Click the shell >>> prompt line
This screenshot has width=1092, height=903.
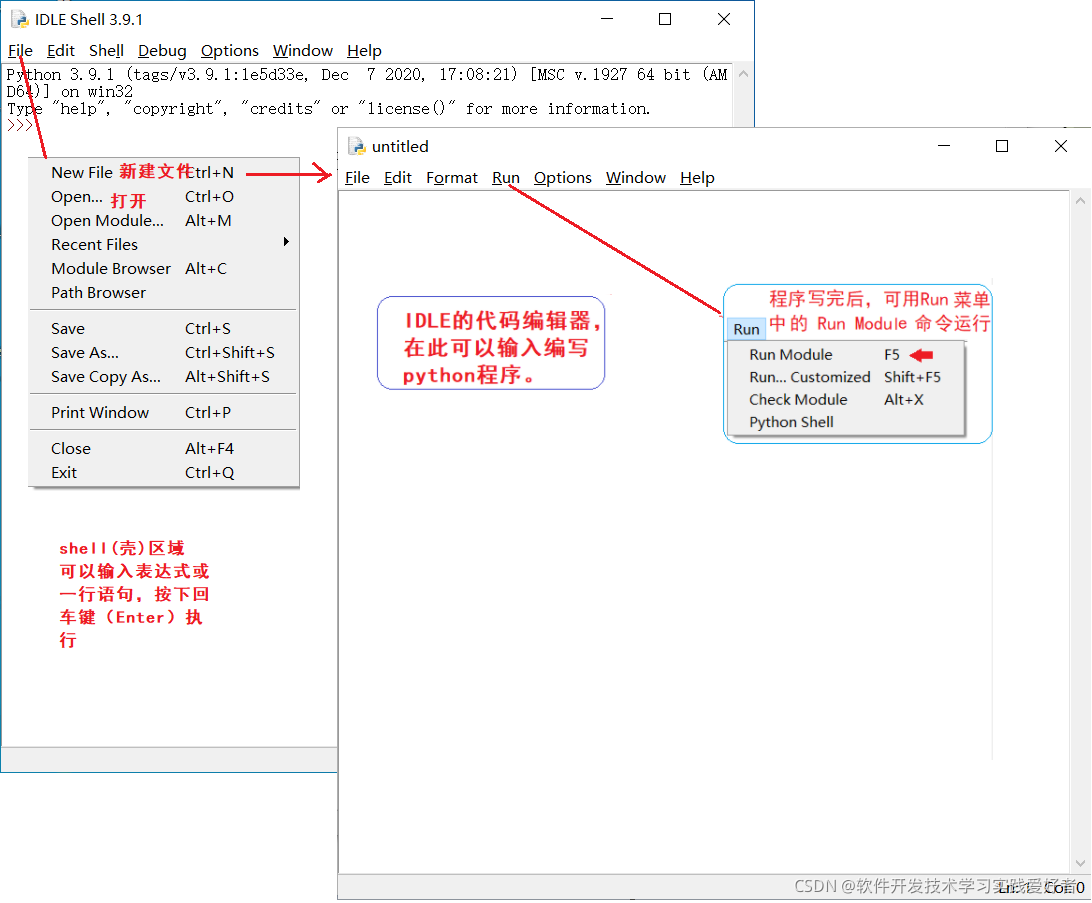tap(20, 125)
